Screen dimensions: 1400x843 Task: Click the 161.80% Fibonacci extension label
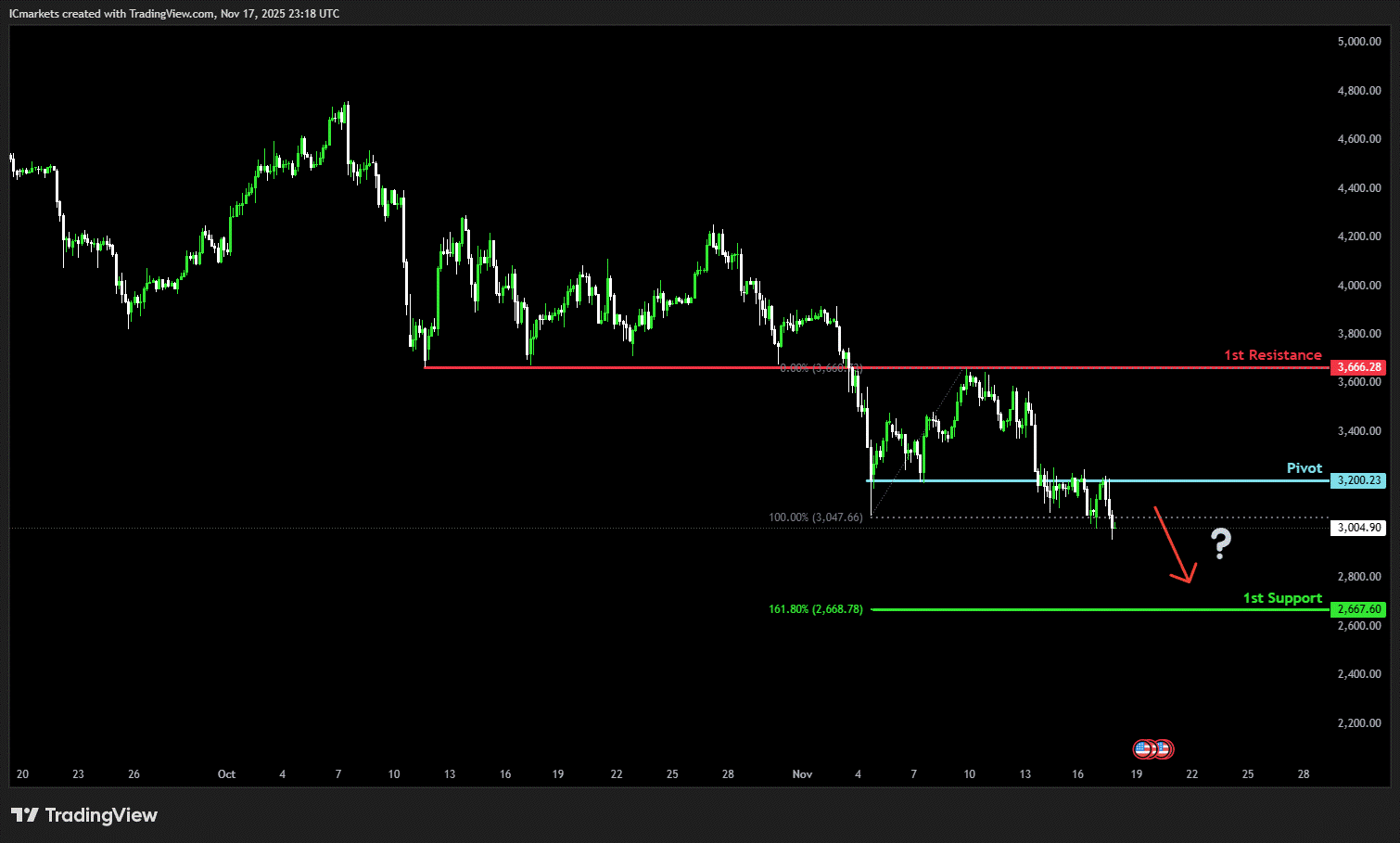815,609
